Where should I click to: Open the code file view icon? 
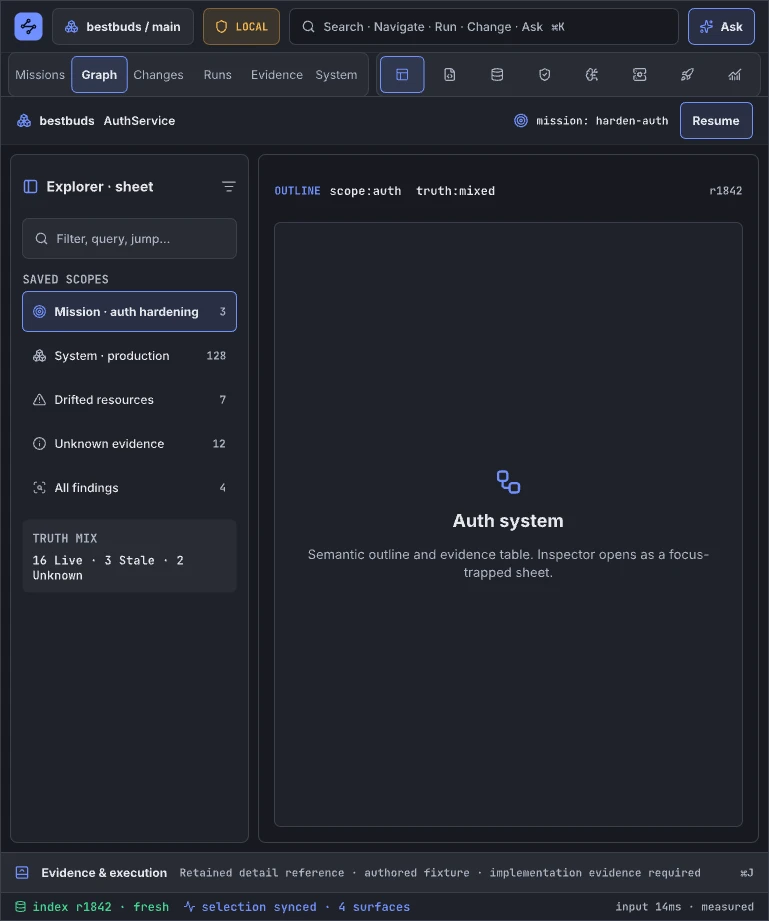point(449,75)
